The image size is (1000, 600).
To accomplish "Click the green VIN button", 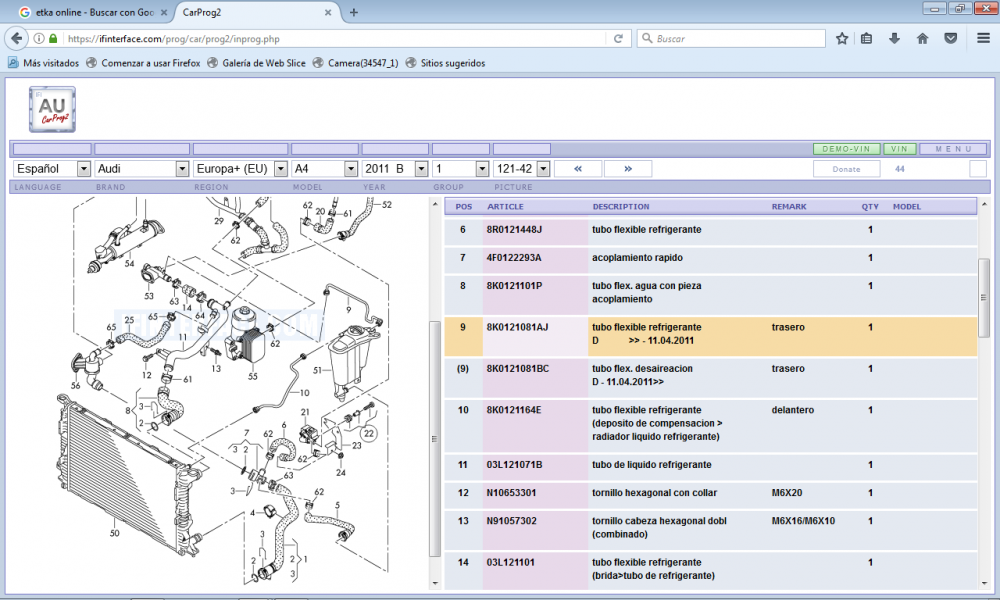I will pos(899,149).
